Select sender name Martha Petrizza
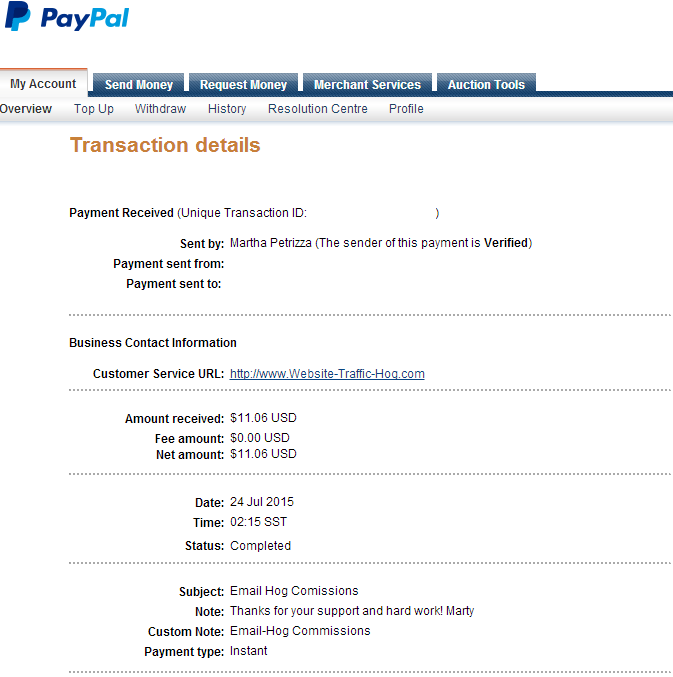673x677 pixels. [x=271, y=243]
